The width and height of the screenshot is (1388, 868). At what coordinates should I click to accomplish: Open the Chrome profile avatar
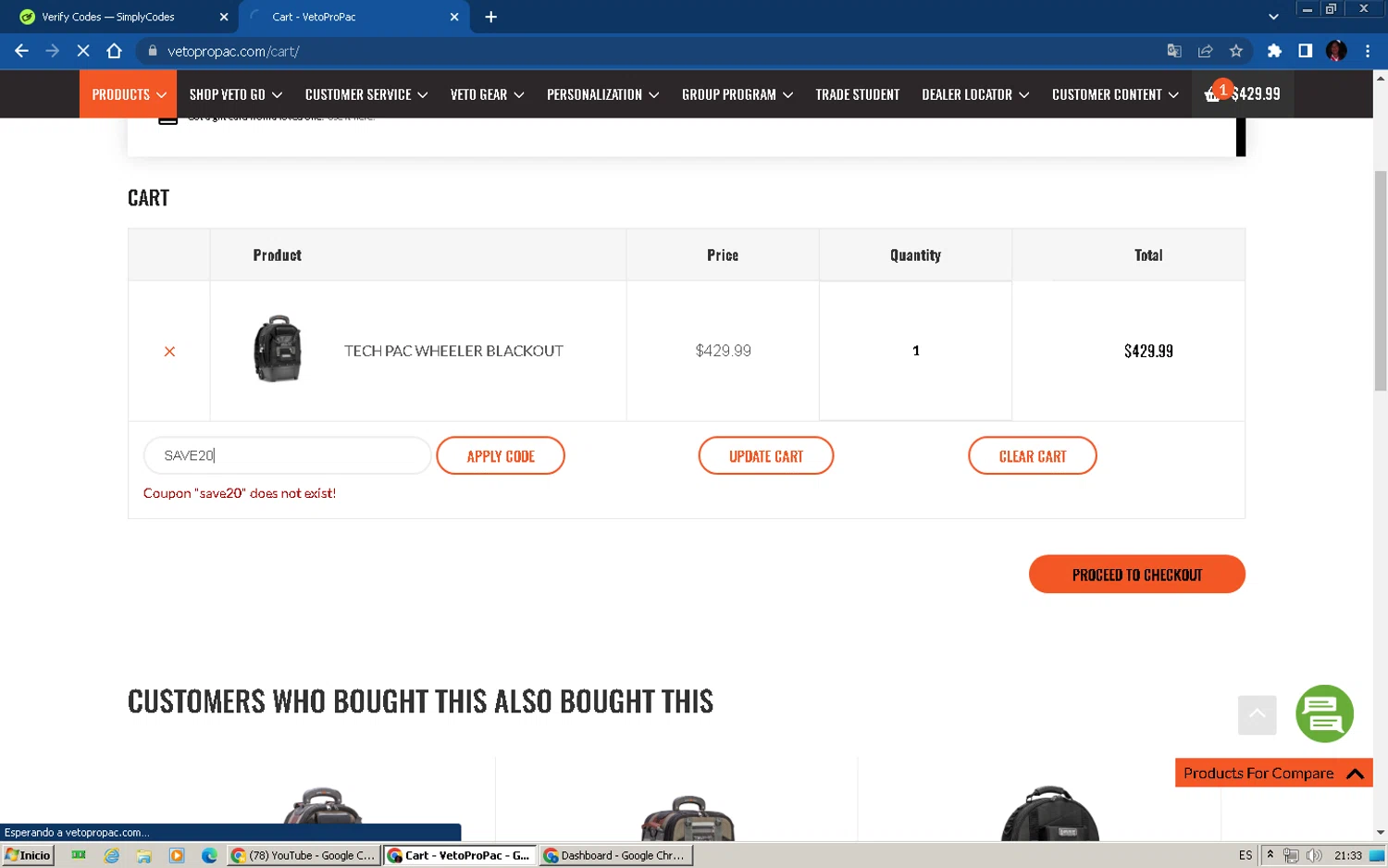(1336, 51)
